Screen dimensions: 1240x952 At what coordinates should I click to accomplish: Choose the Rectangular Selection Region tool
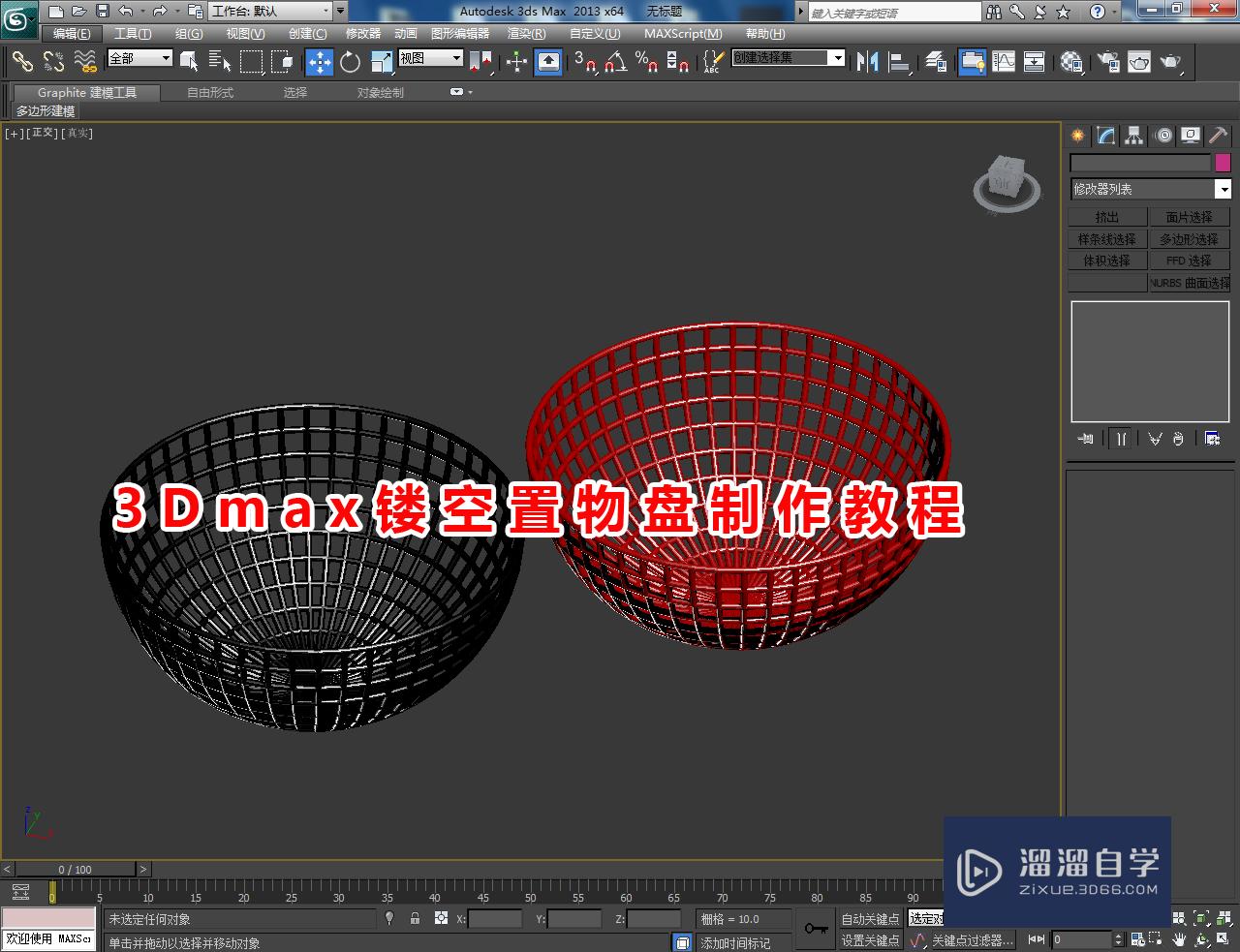click(x=251, y=62)
